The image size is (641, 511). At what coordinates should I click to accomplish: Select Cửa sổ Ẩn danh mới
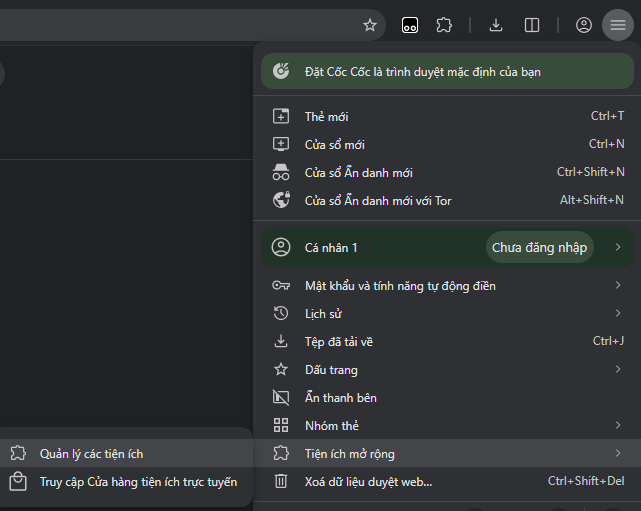[x=358, y=172]
